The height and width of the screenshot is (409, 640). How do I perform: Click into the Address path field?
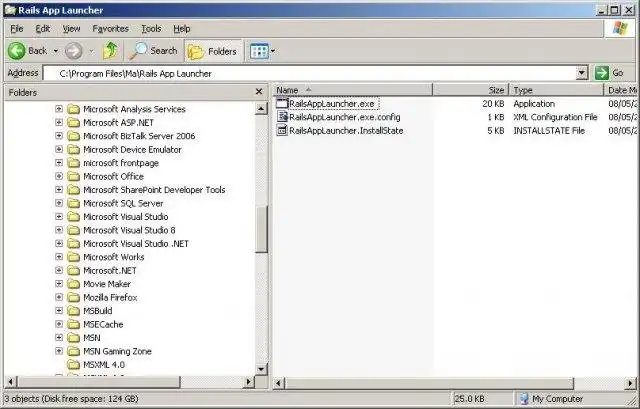click(310, 73)
